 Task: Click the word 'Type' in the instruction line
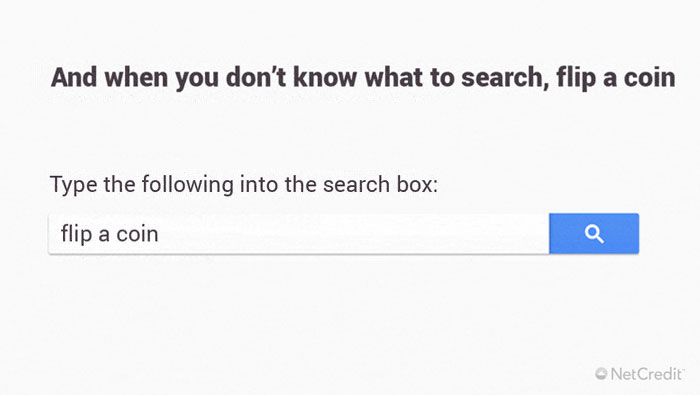point(74,185)
